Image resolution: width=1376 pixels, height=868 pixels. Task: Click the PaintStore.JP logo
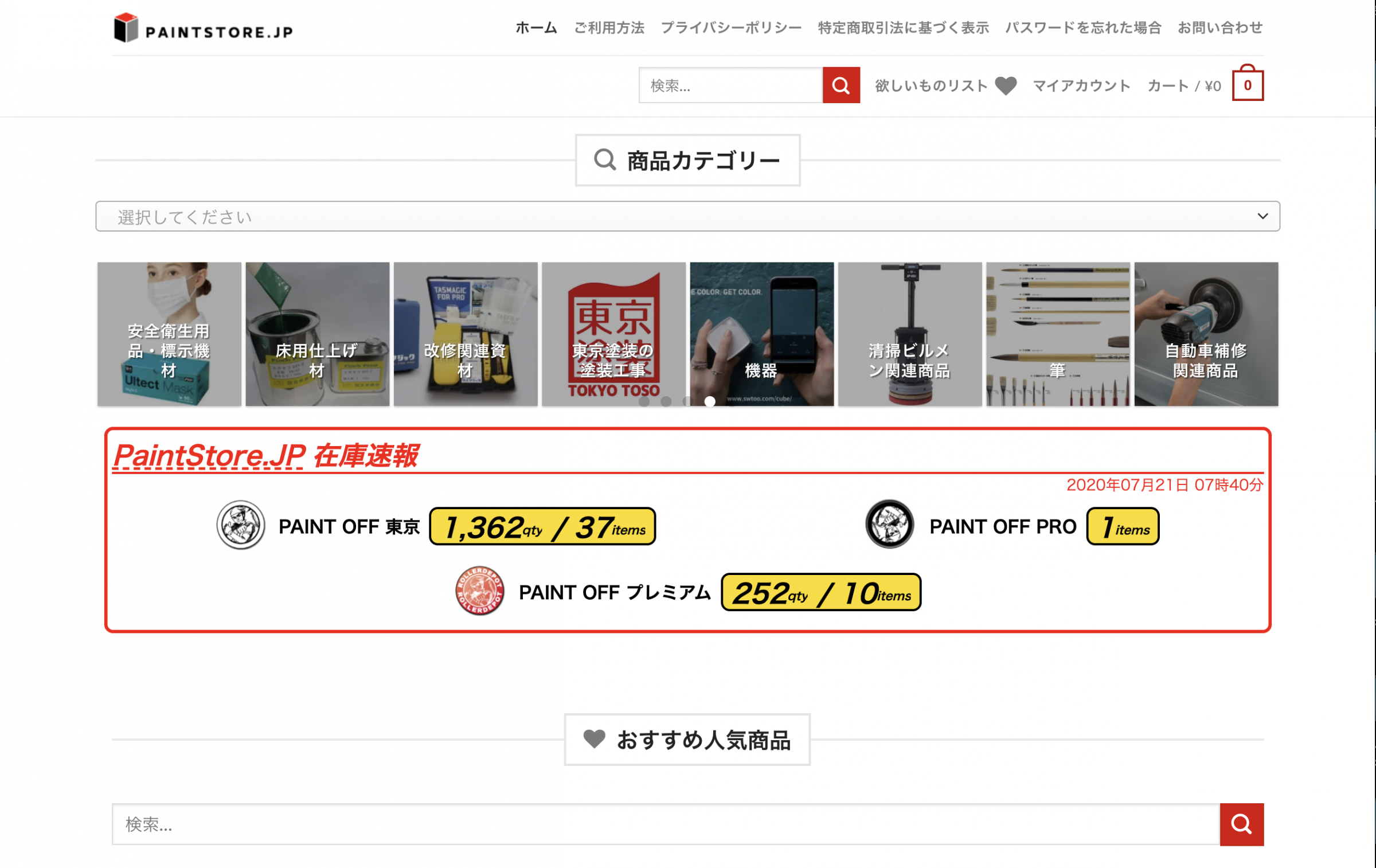(204, 28)
